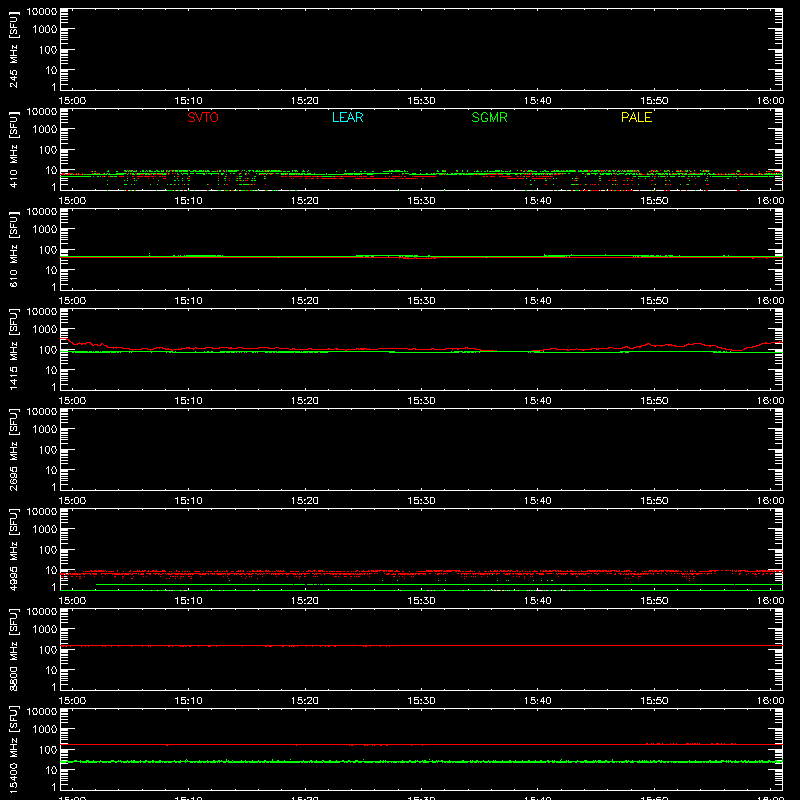Click 15:40 tick below the 8800 MHz panel
The width and height of the screenshot is (800, 800).
coord(538,701)
